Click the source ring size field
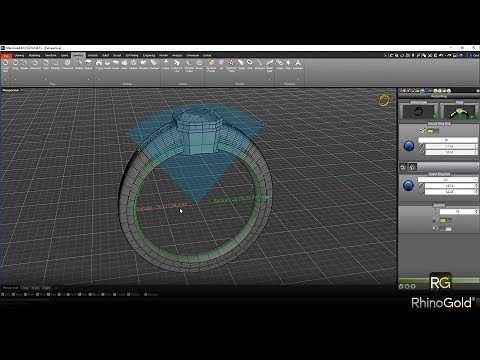The width and height of the screenshot is (480, 360). click(x=448, y=140)
